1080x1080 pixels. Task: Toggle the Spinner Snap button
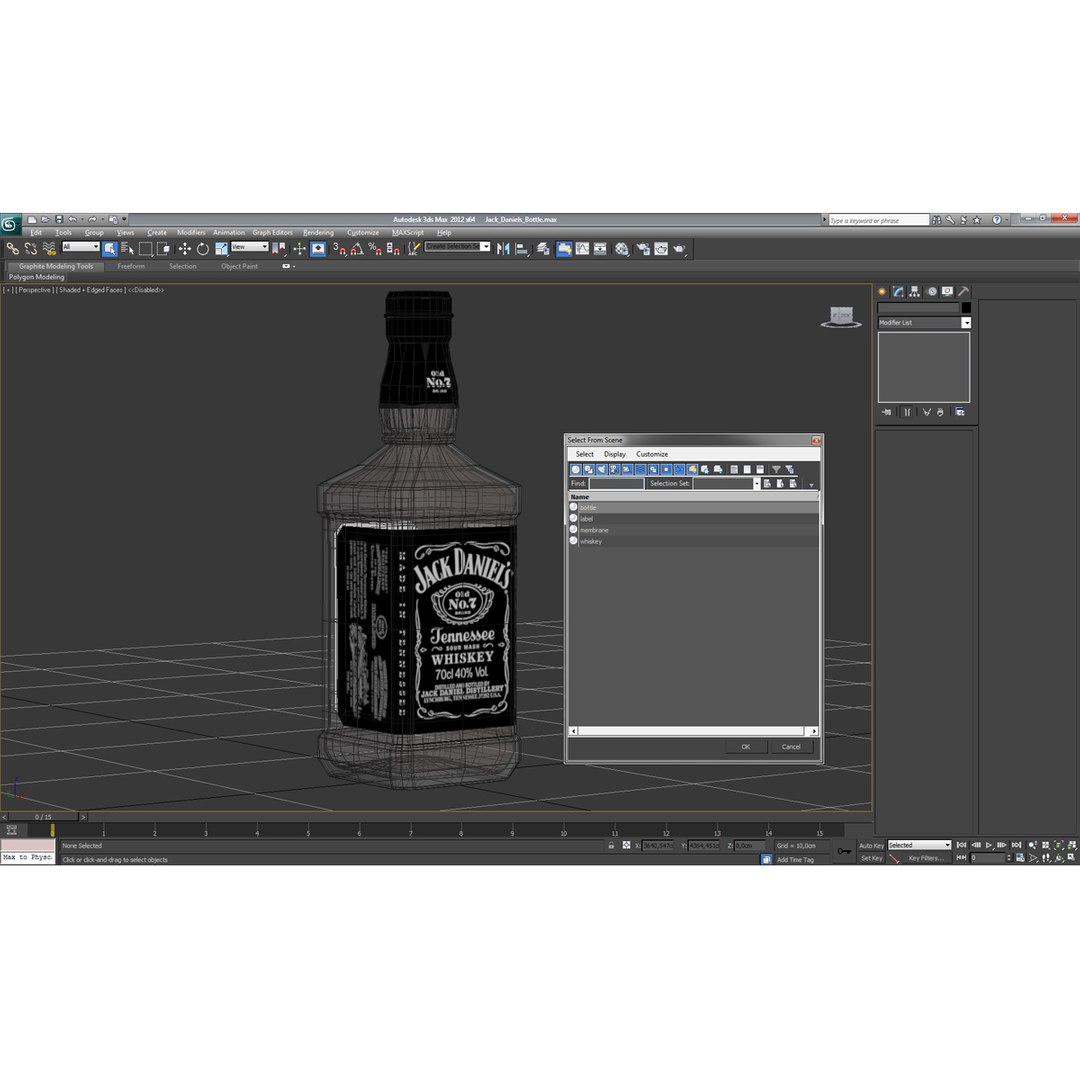(x=393, y=249)
